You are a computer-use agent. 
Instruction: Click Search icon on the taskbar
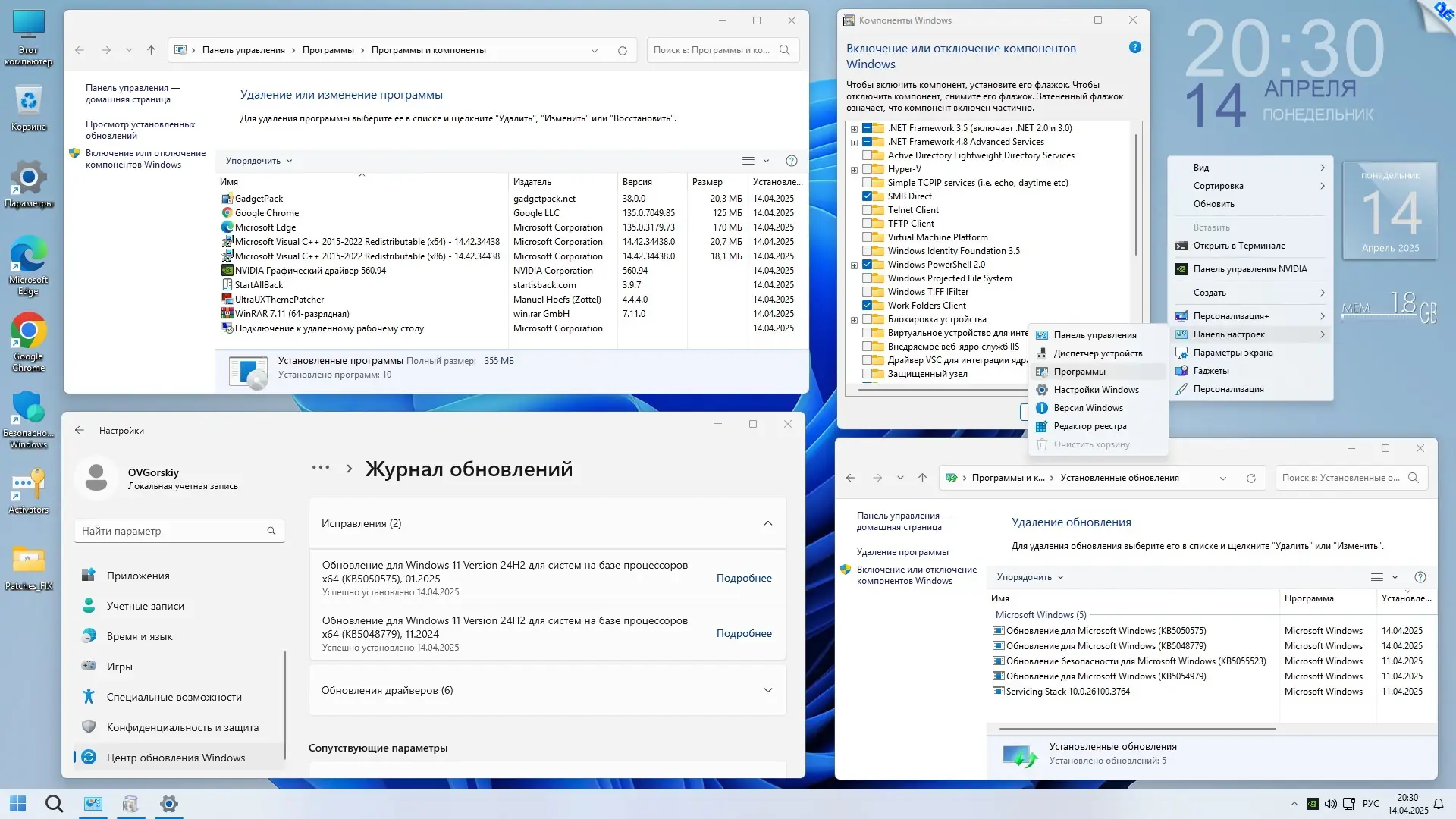pos(54,804)
